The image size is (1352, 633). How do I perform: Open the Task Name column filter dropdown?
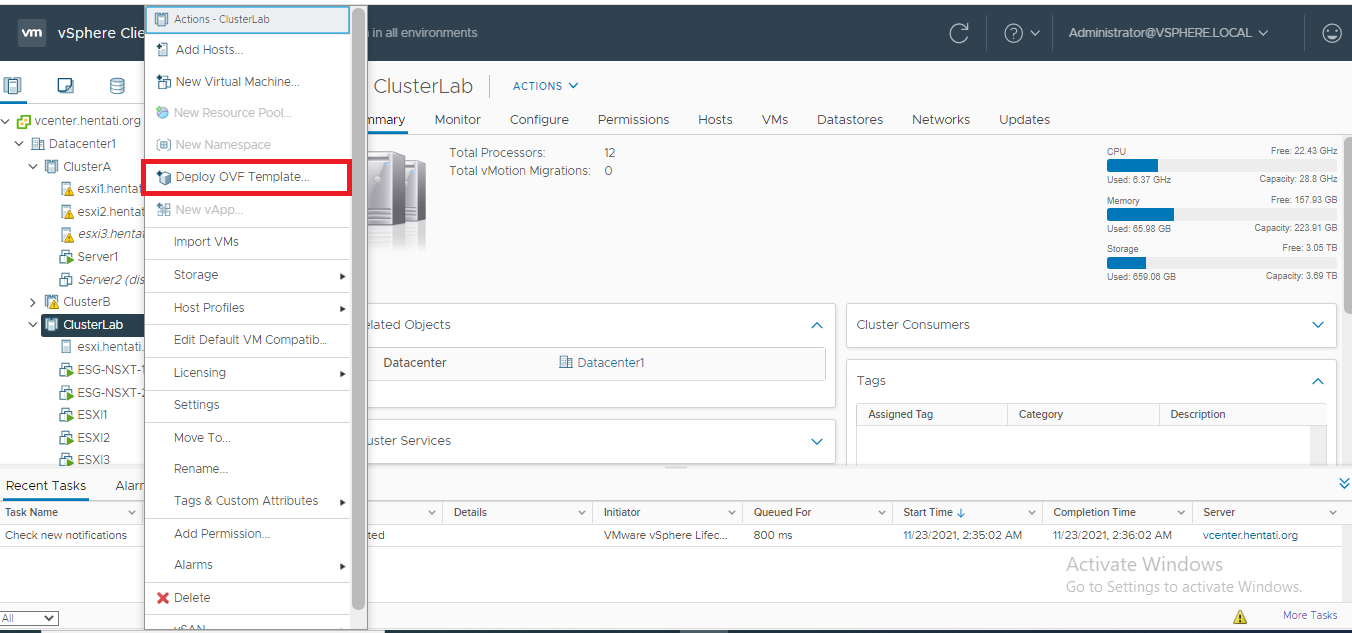pos(132,513)
